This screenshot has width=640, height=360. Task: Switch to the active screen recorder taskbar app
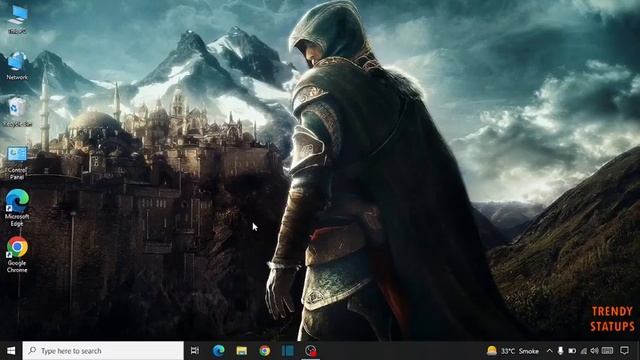(x=311, y=351)
